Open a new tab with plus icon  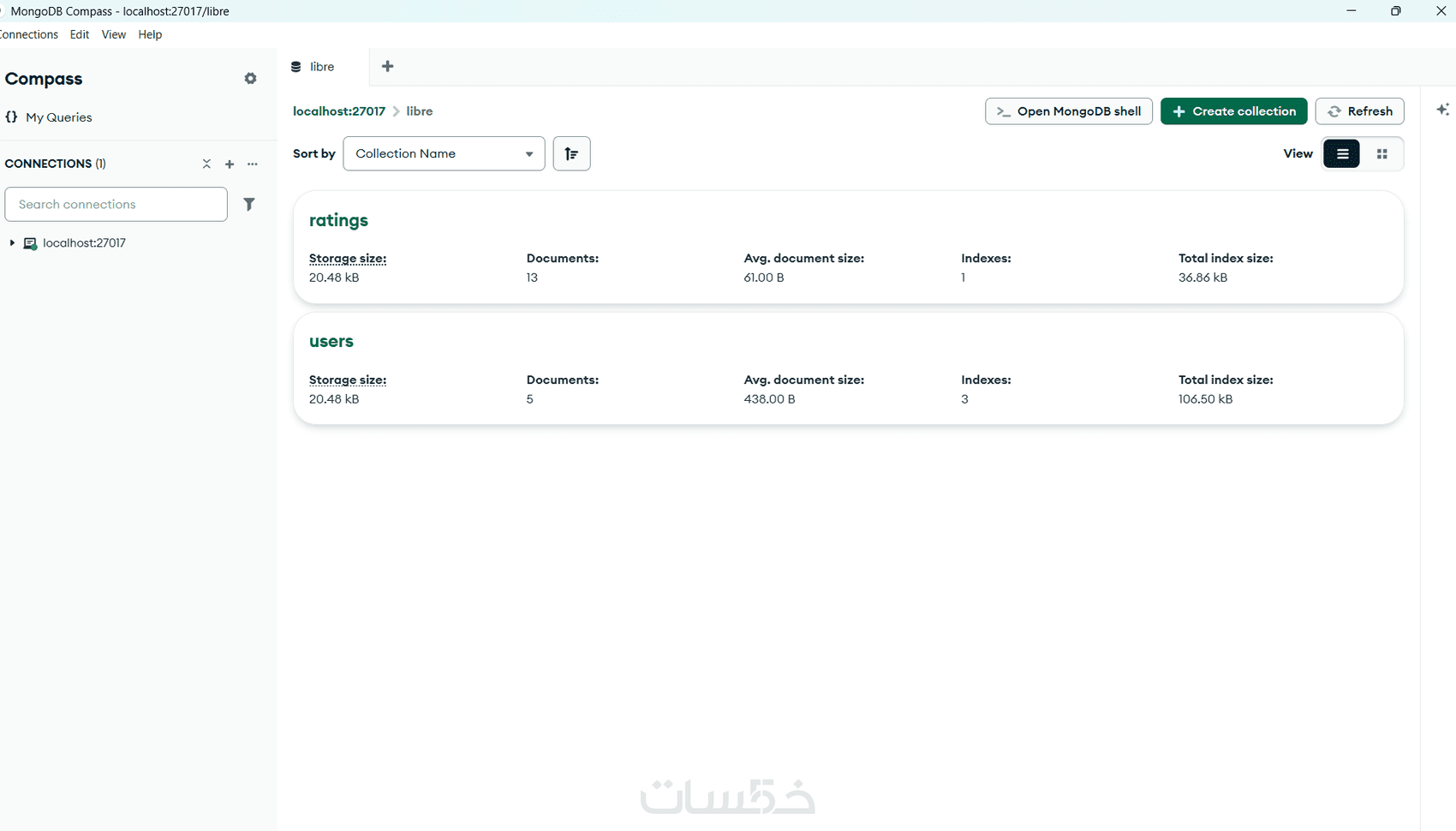click(x=388, y=66)
